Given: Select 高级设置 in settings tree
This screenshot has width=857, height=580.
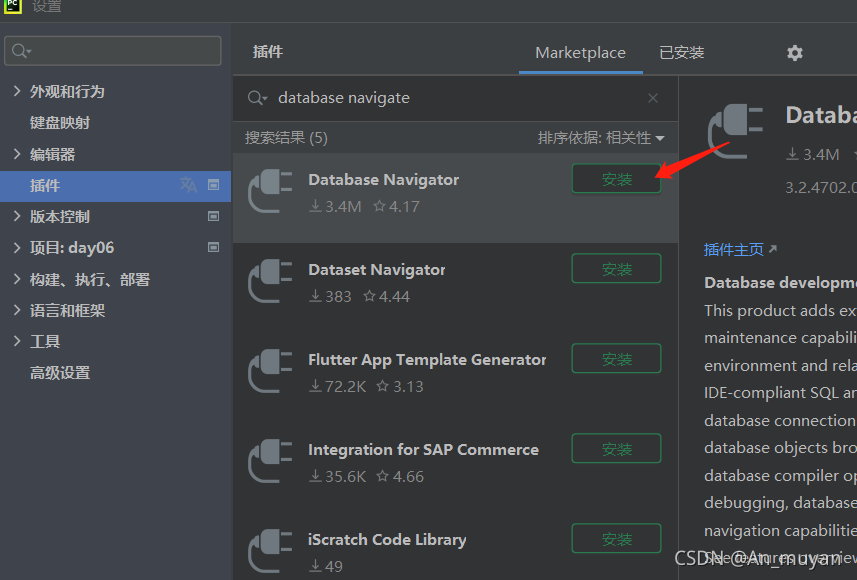Looking at the screenshot, I should [x=60, y=373].
